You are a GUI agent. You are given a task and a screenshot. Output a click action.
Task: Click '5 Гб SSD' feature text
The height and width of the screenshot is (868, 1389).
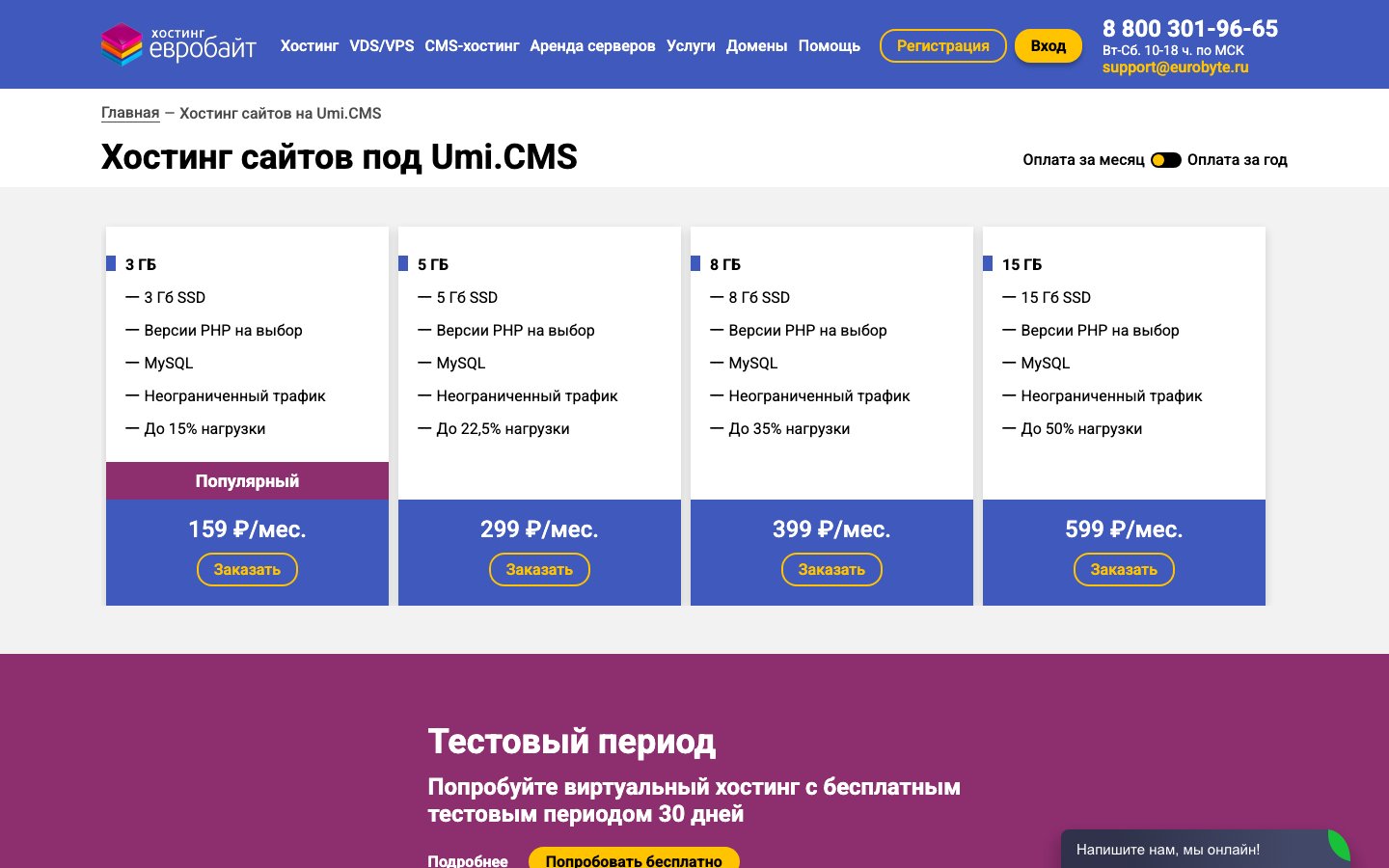coord(467,298)
